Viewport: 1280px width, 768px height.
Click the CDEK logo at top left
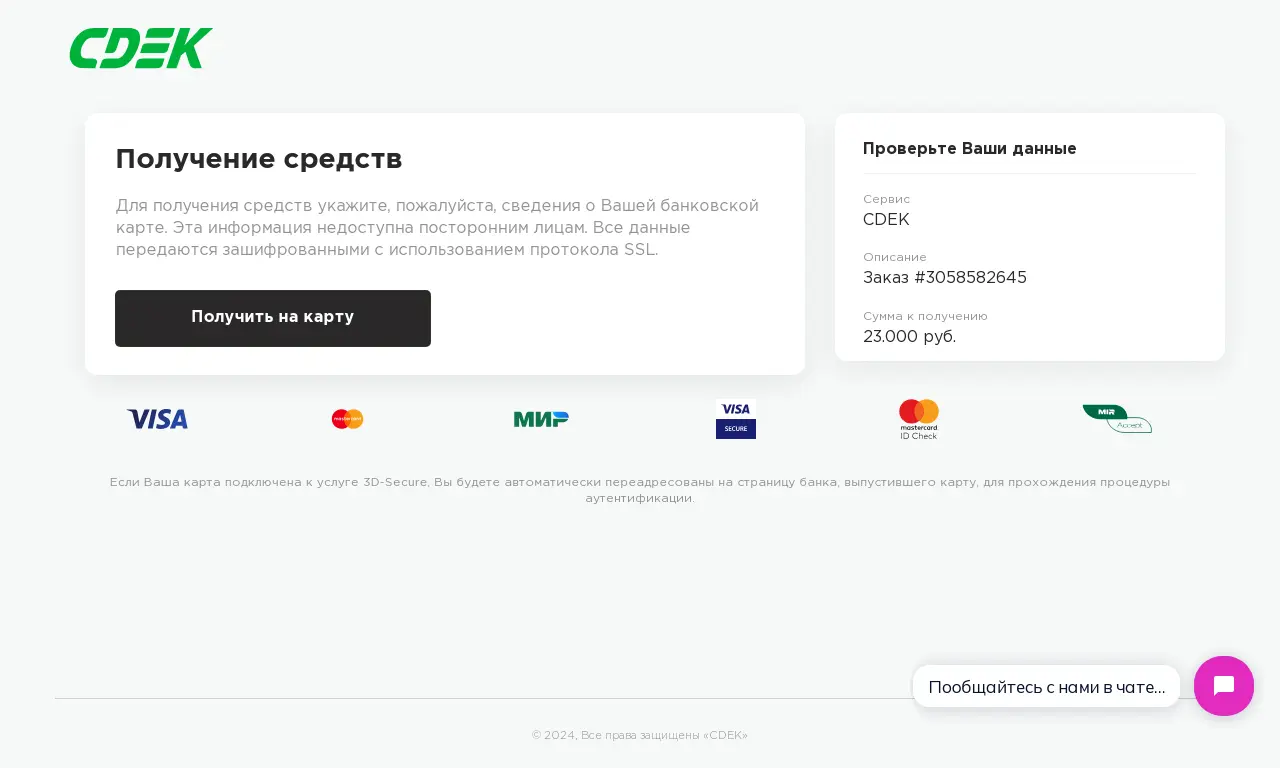[x=140, y=47]
